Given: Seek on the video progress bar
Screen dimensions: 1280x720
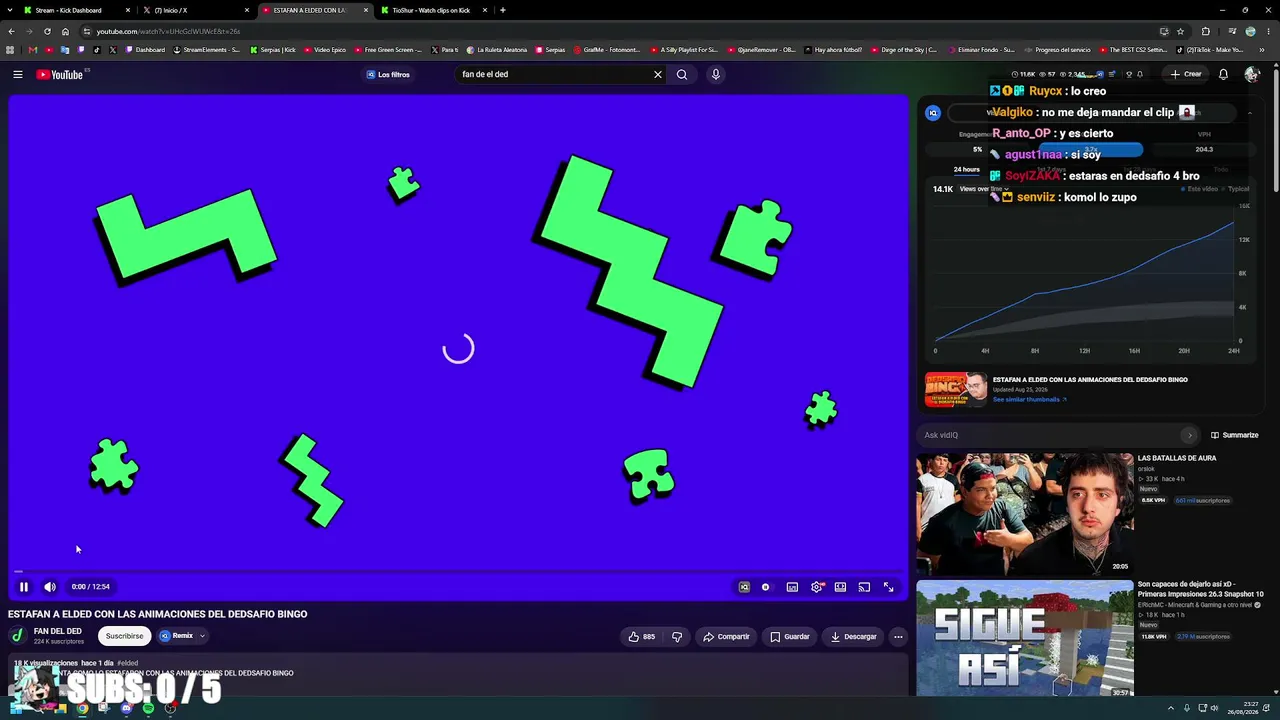Looking at the screenshot, I should 458,572.
